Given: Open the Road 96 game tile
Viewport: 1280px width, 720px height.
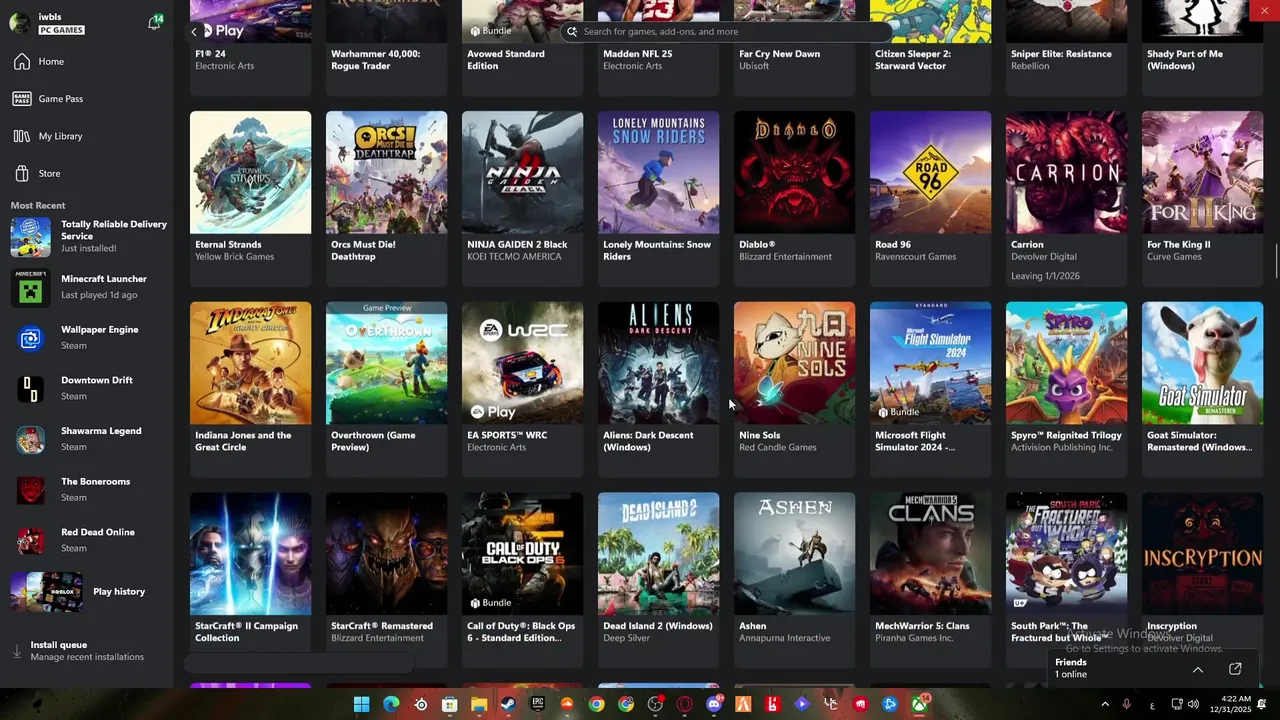Looking at the screenshot, I should click(x=930, y=197).
